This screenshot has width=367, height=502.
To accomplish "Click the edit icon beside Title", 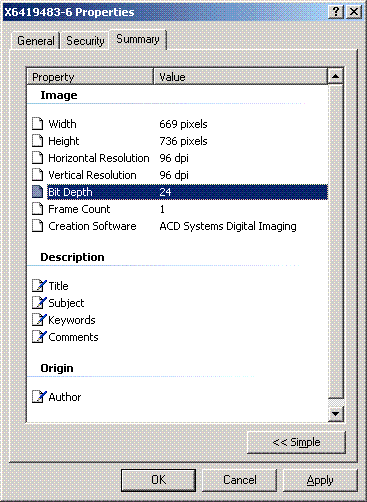I will pos(39,286).
